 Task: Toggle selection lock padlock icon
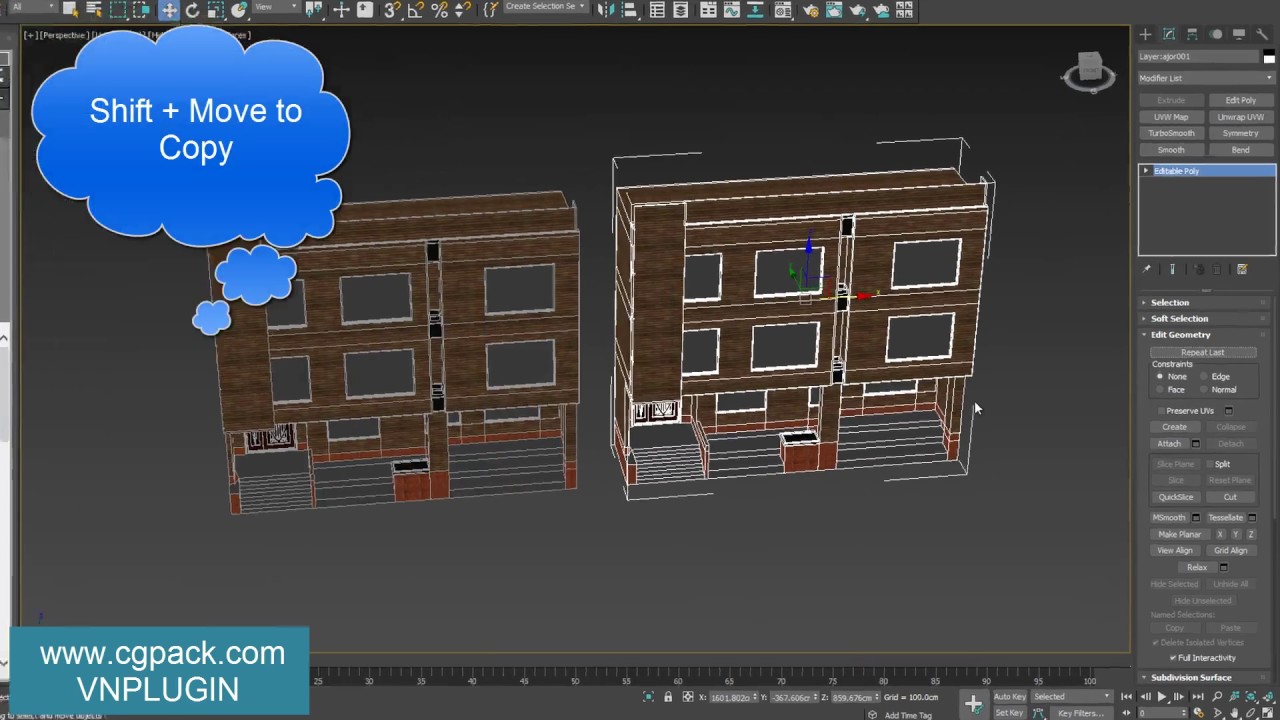click(x=668, y=697)
